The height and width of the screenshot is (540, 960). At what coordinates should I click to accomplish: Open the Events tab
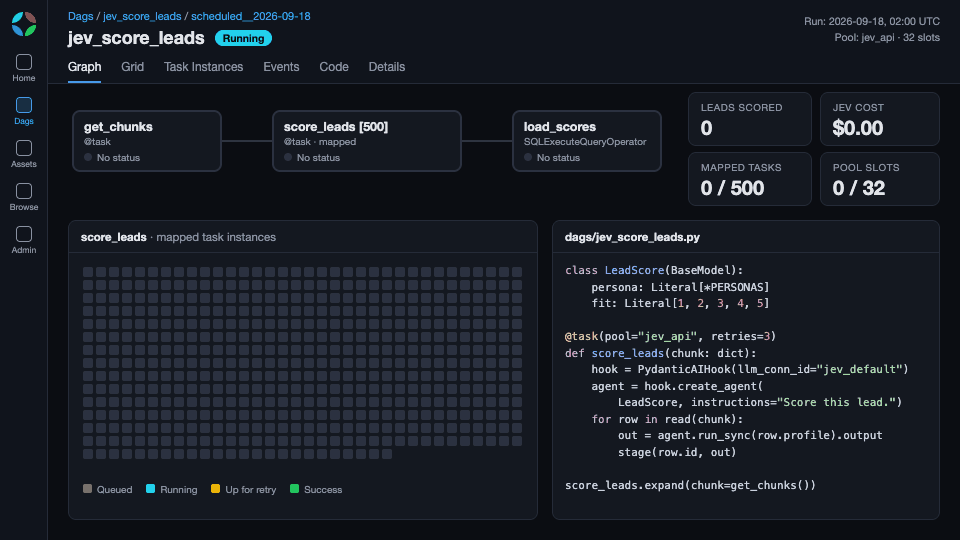coord(281,67)
